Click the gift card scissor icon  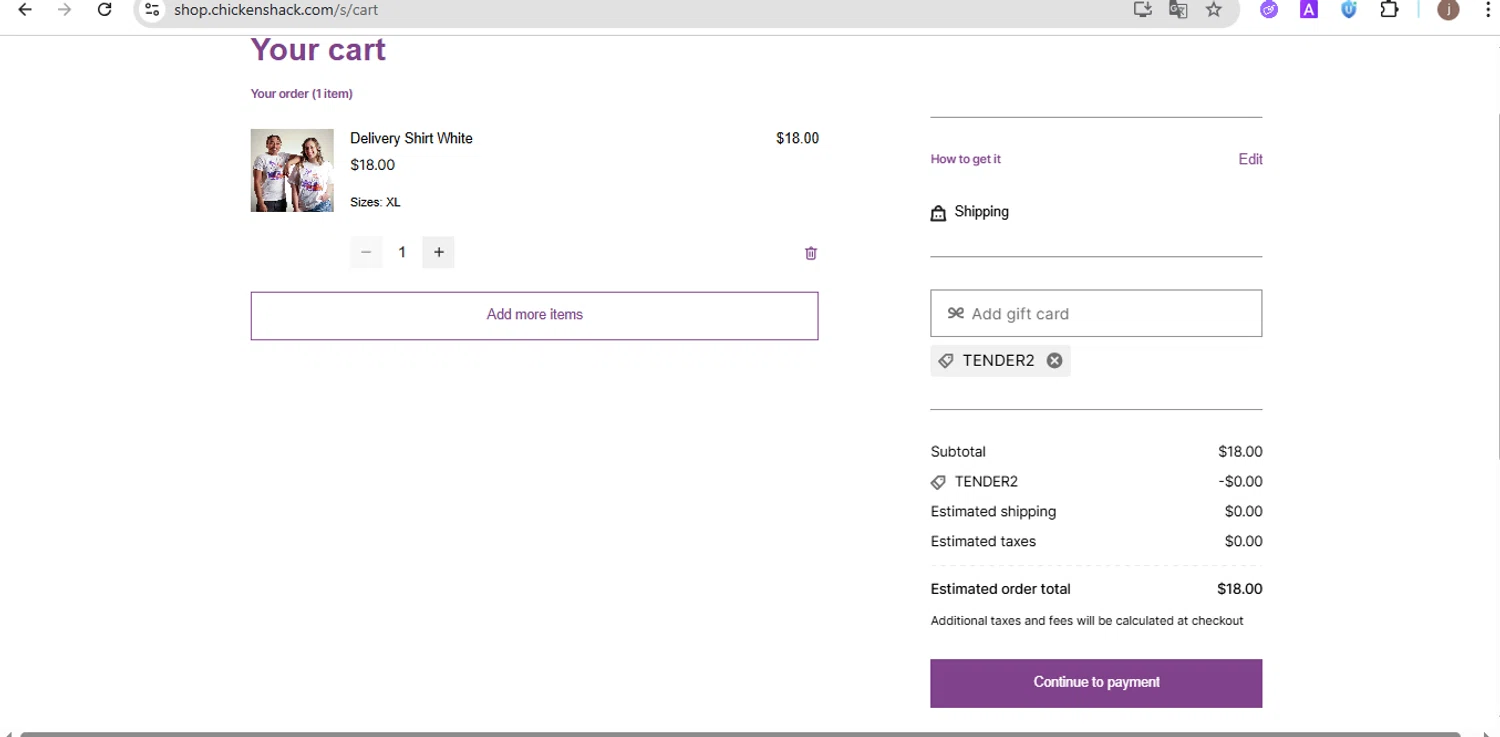tap(955, 313)
